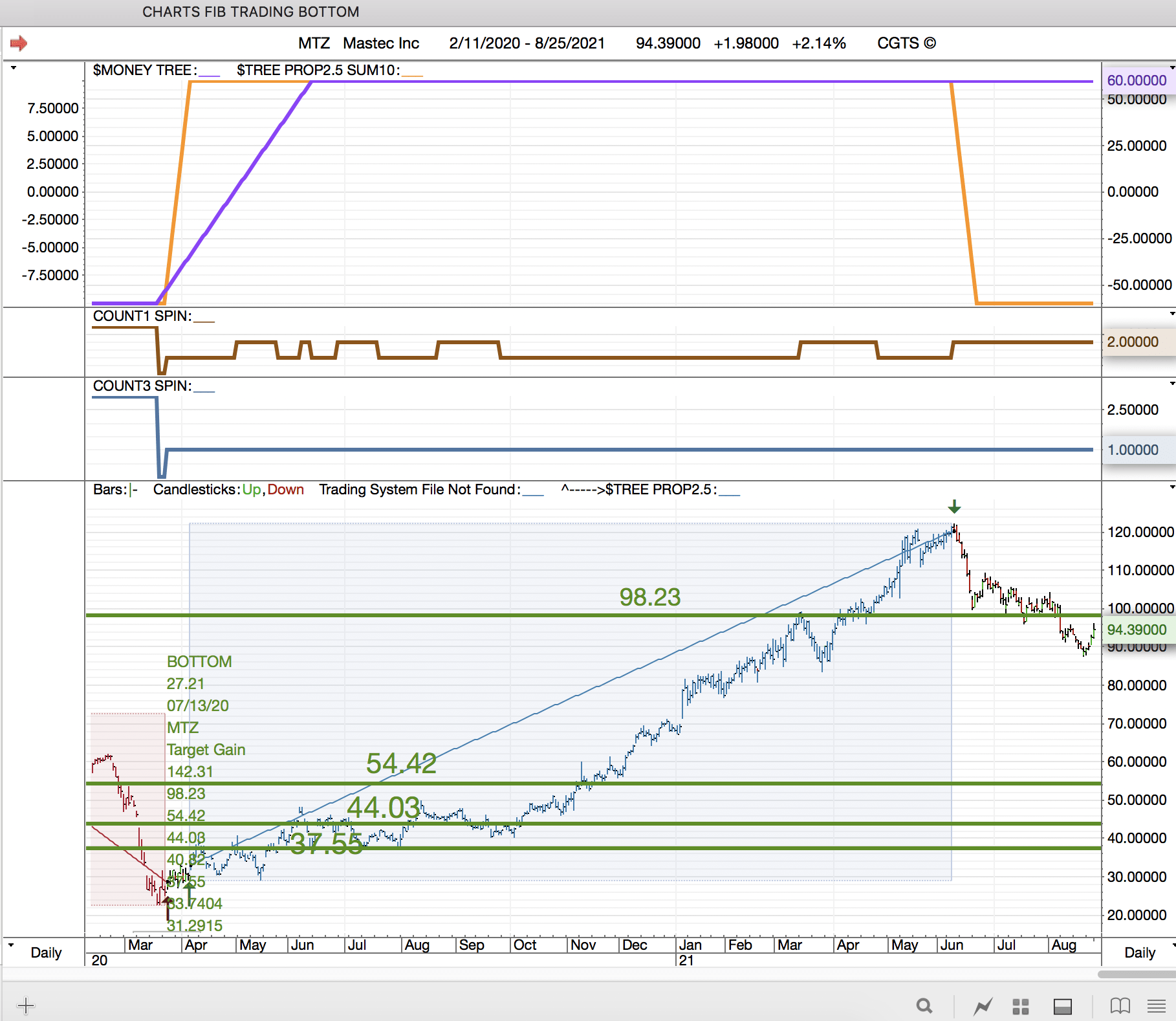Select the CHARTS FIB TRADING BOTTOM tab
This screenshot has width=1176, height=1021.
click(250, 12)
